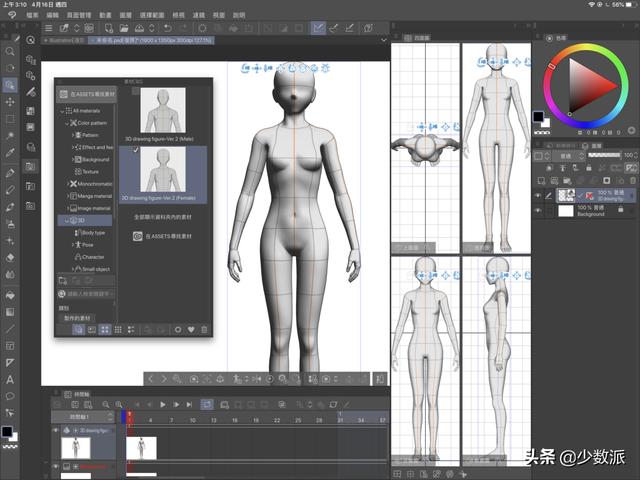
Task: Click the Undo arrow in command bar
Action: pos(167,28)
